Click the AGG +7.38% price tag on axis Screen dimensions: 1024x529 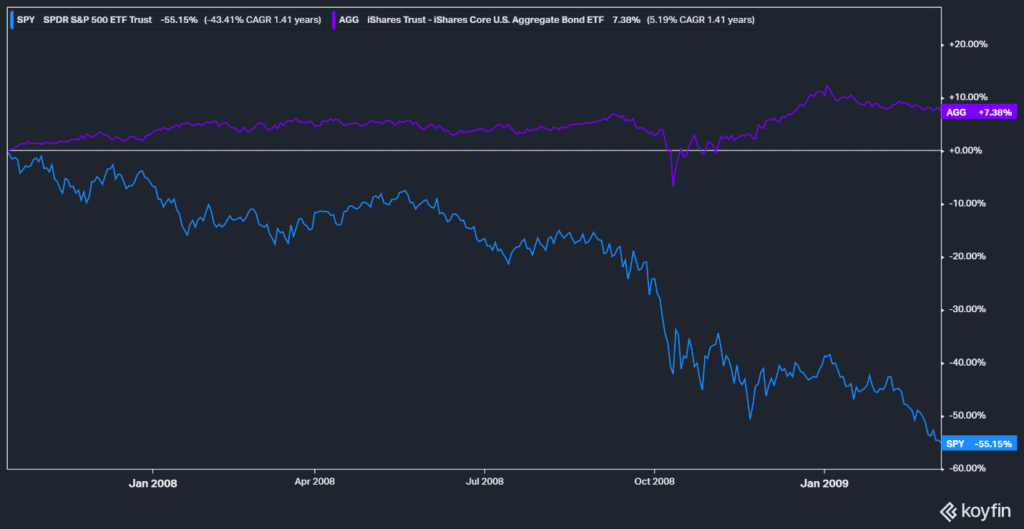click(x=979, y=112)
